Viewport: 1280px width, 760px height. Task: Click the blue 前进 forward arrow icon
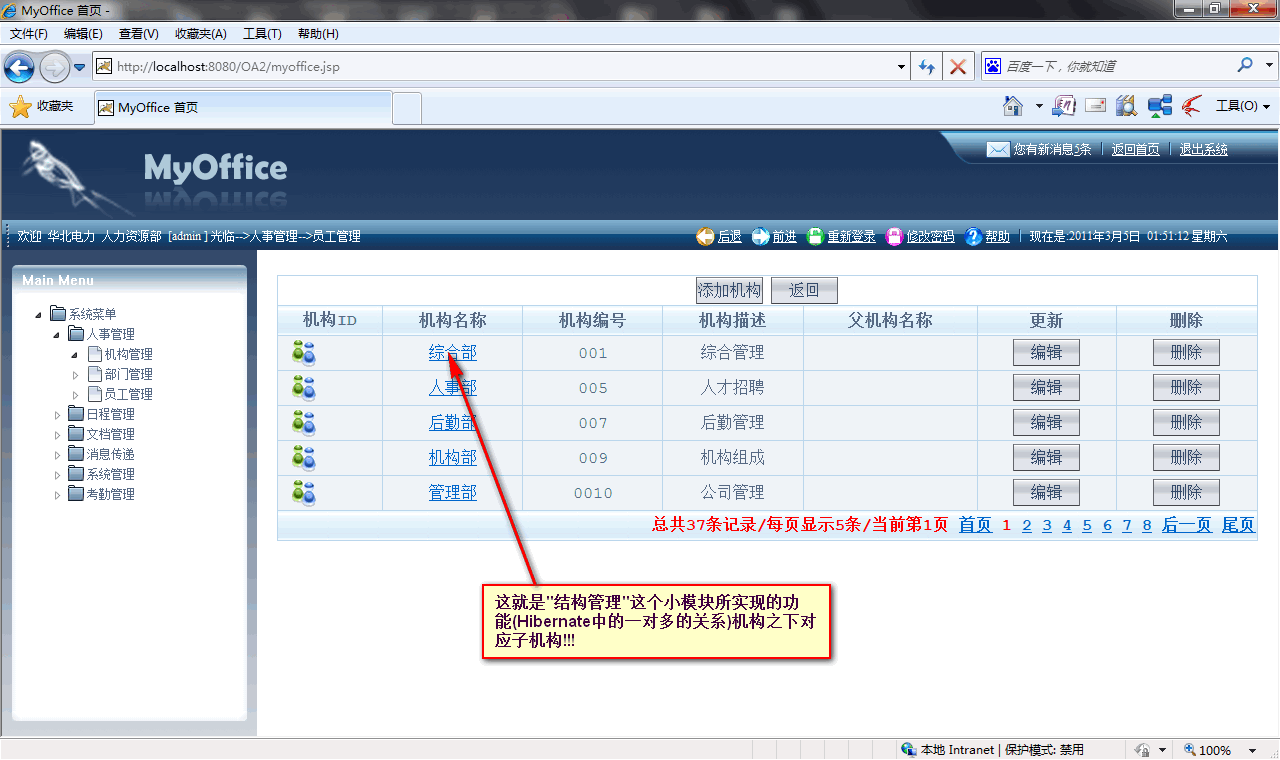[x=761, y=237]
